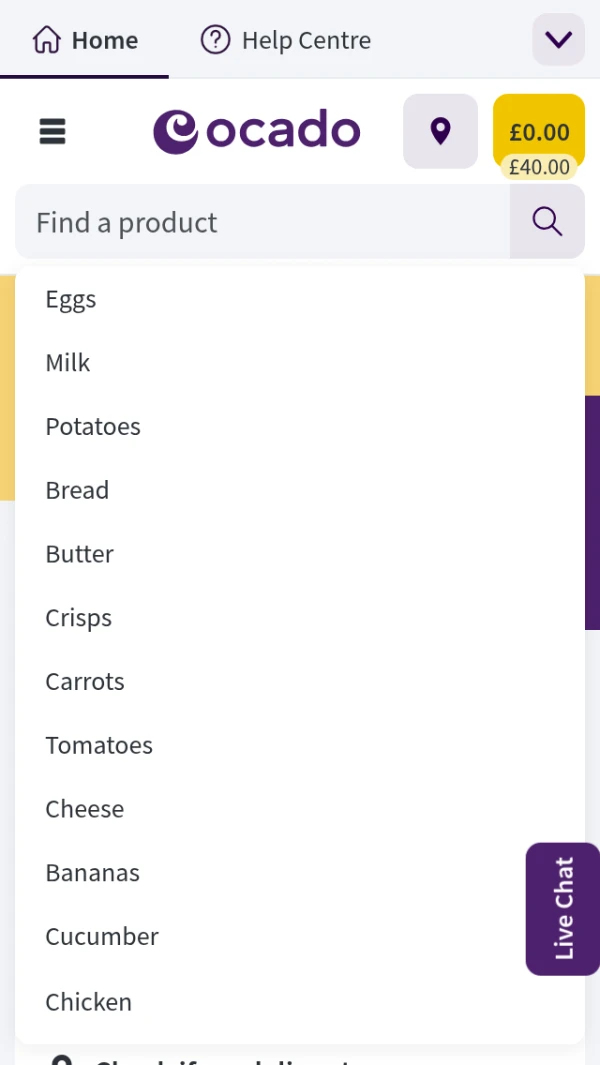Click the Ocado logo
Image resolution: width=600 pixels, height=1065 pixels.
pos(256,132)
